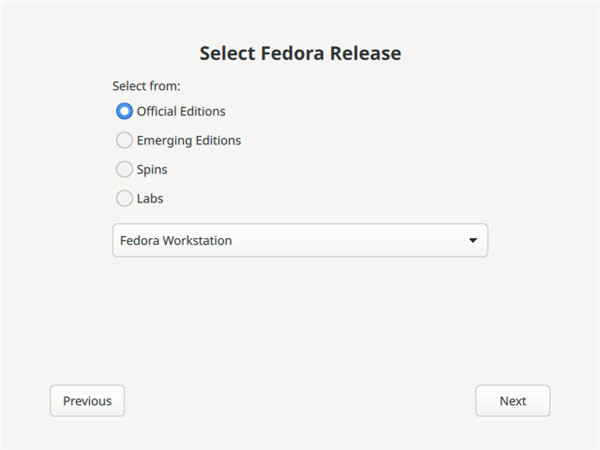Viewport: 600px width, 450px height.
Task: Click the "Emerging Editions" text label
Action: point(188,140)
